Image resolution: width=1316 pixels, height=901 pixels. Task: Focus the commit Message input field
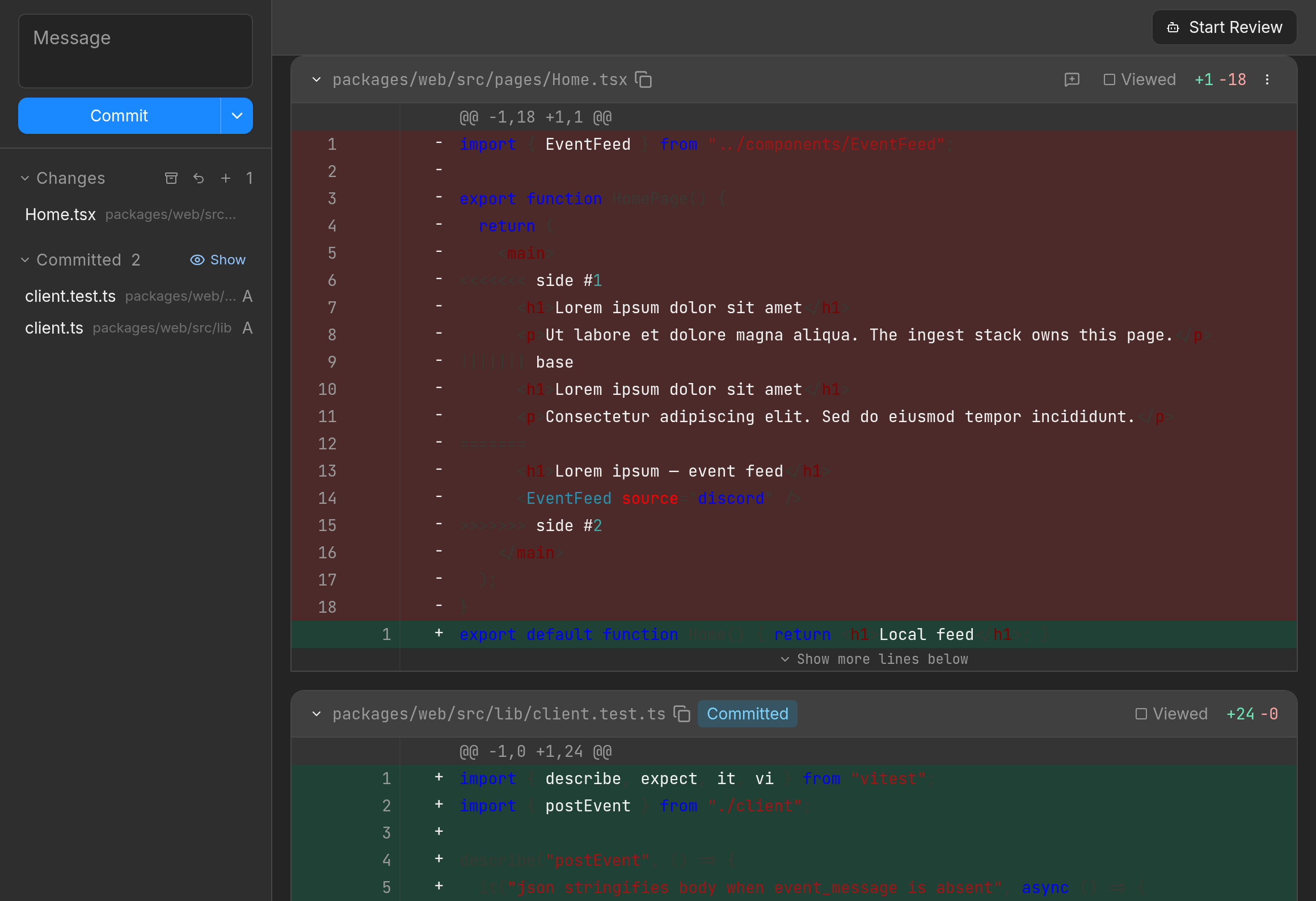coord(136,51)
